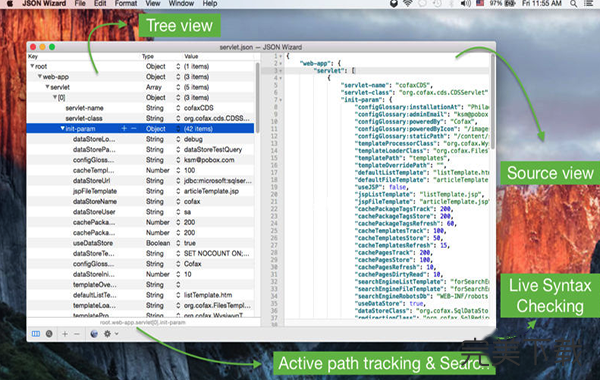Open type popup for servlet-name row
The width and height of the screenshot is (600, 380).
coord(178,108)
